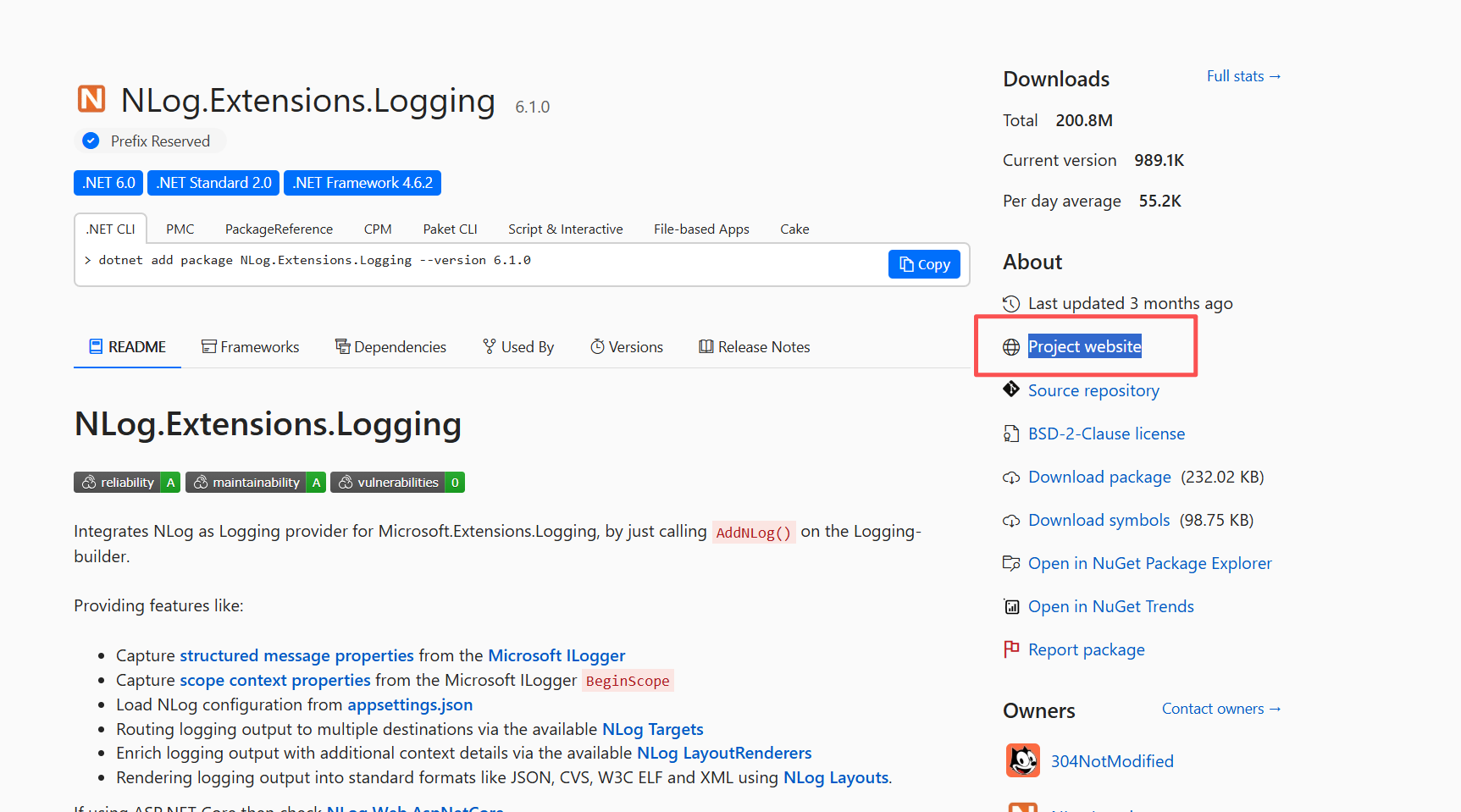Follow the structured message properties link
Screen dimensions: 1461x812
[x=296, y=655]
